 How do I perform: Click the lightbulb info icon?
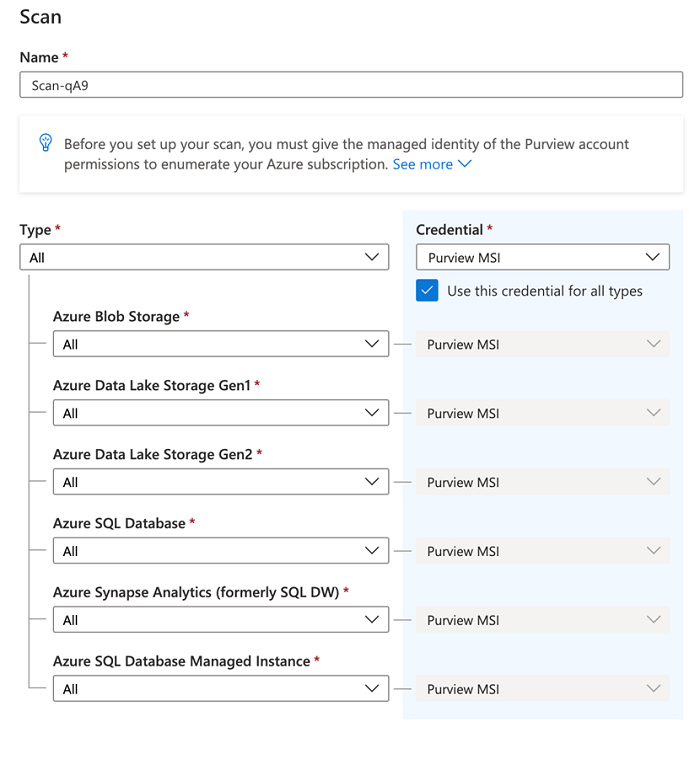click(45, 143)
